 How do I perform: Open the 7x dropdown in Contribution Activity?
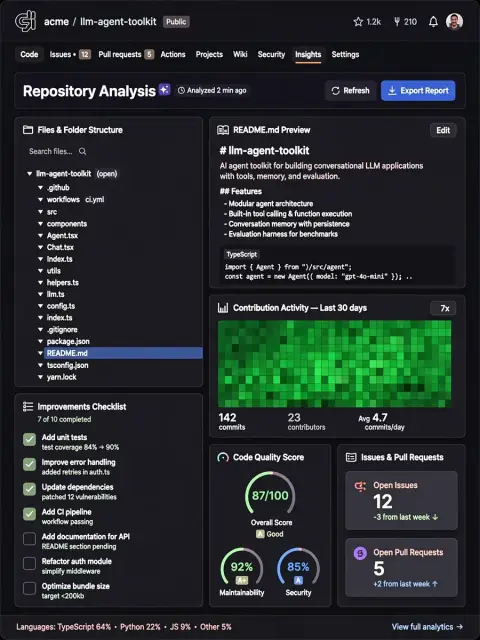443,308
